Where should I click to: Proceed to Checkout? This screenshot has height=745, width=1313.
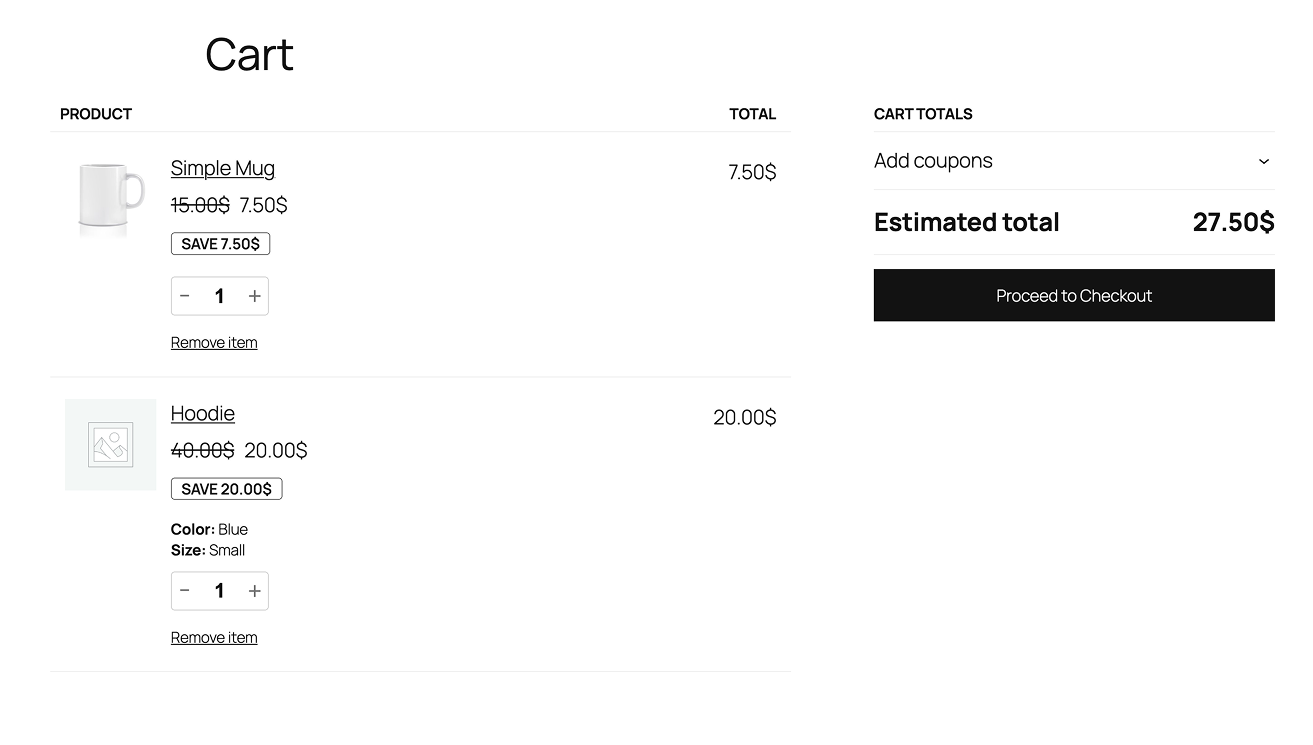click(1074, 295)
